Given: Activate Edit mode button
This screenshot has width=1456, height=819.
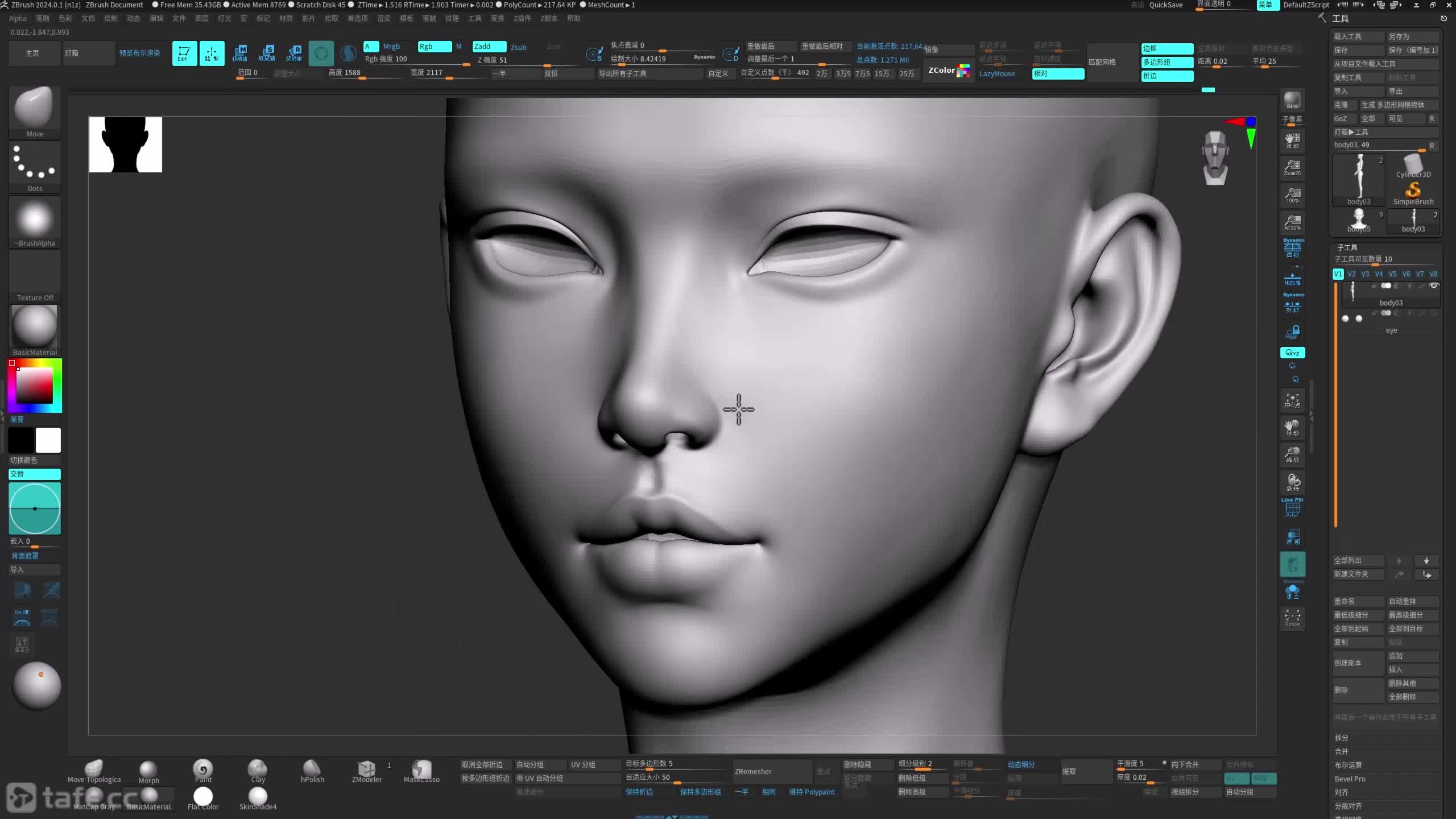Looking at the screenshot, I should [x=184, y=53].
